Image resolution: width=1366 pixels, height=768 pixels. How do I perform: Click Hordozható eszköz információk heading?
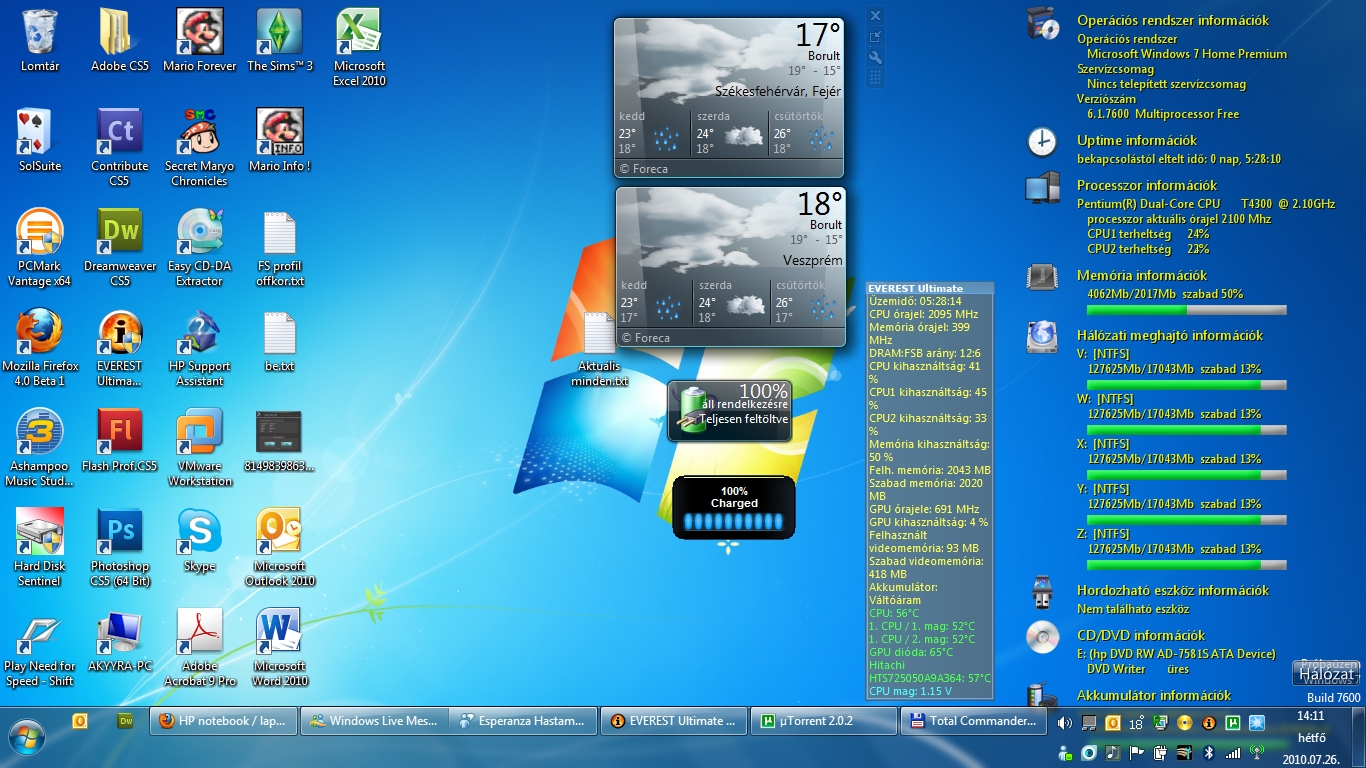click(1173, 590)
